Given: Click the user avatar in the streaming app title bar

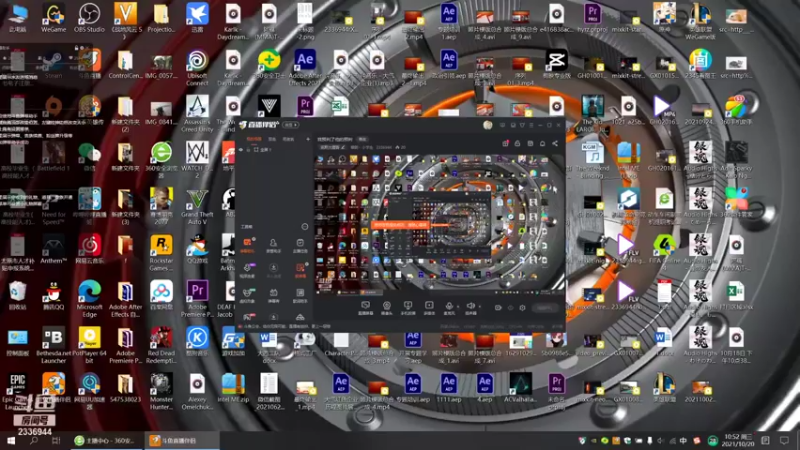Looking at the screenshot, I should (488, 125).
